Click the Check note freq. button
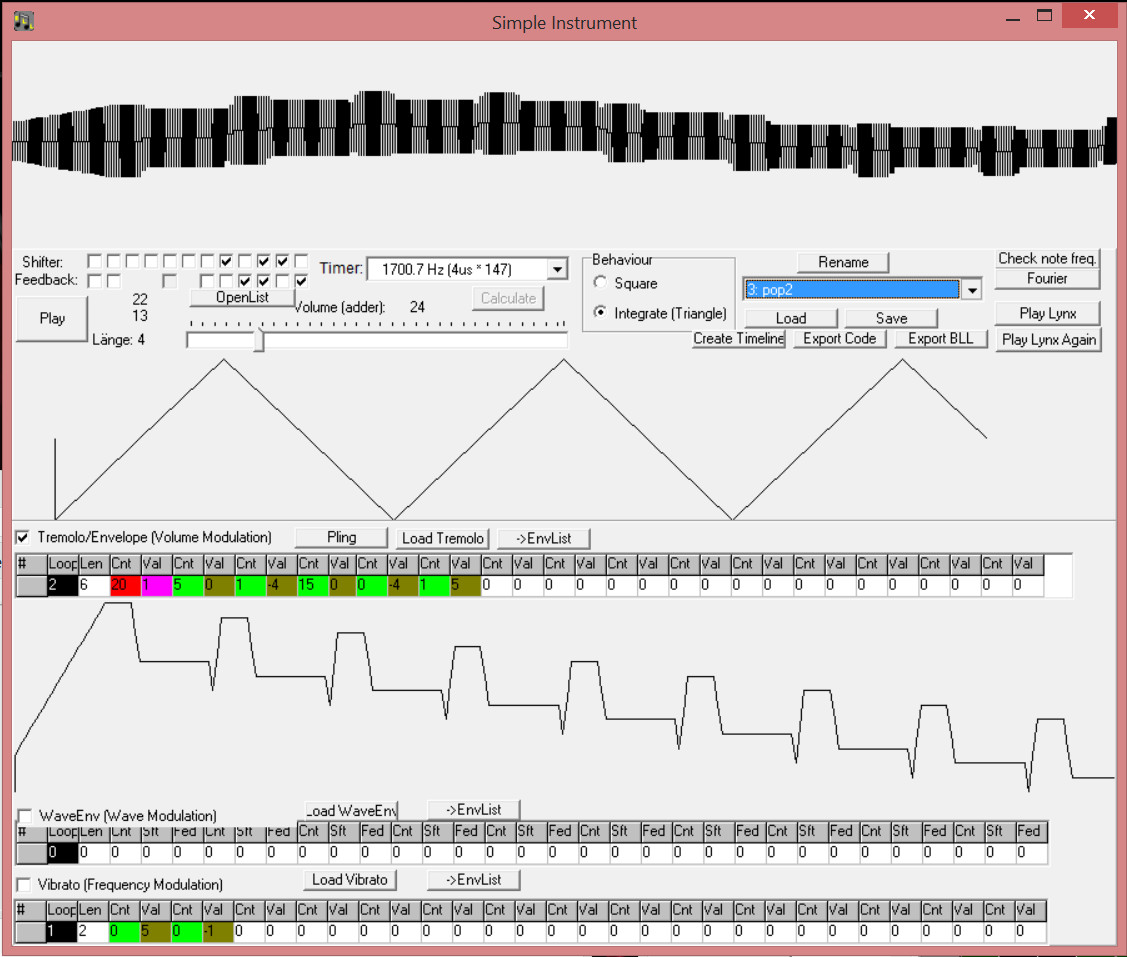Image resolution: width=1127 pixels, height=957 pixels. point(1047,258)
